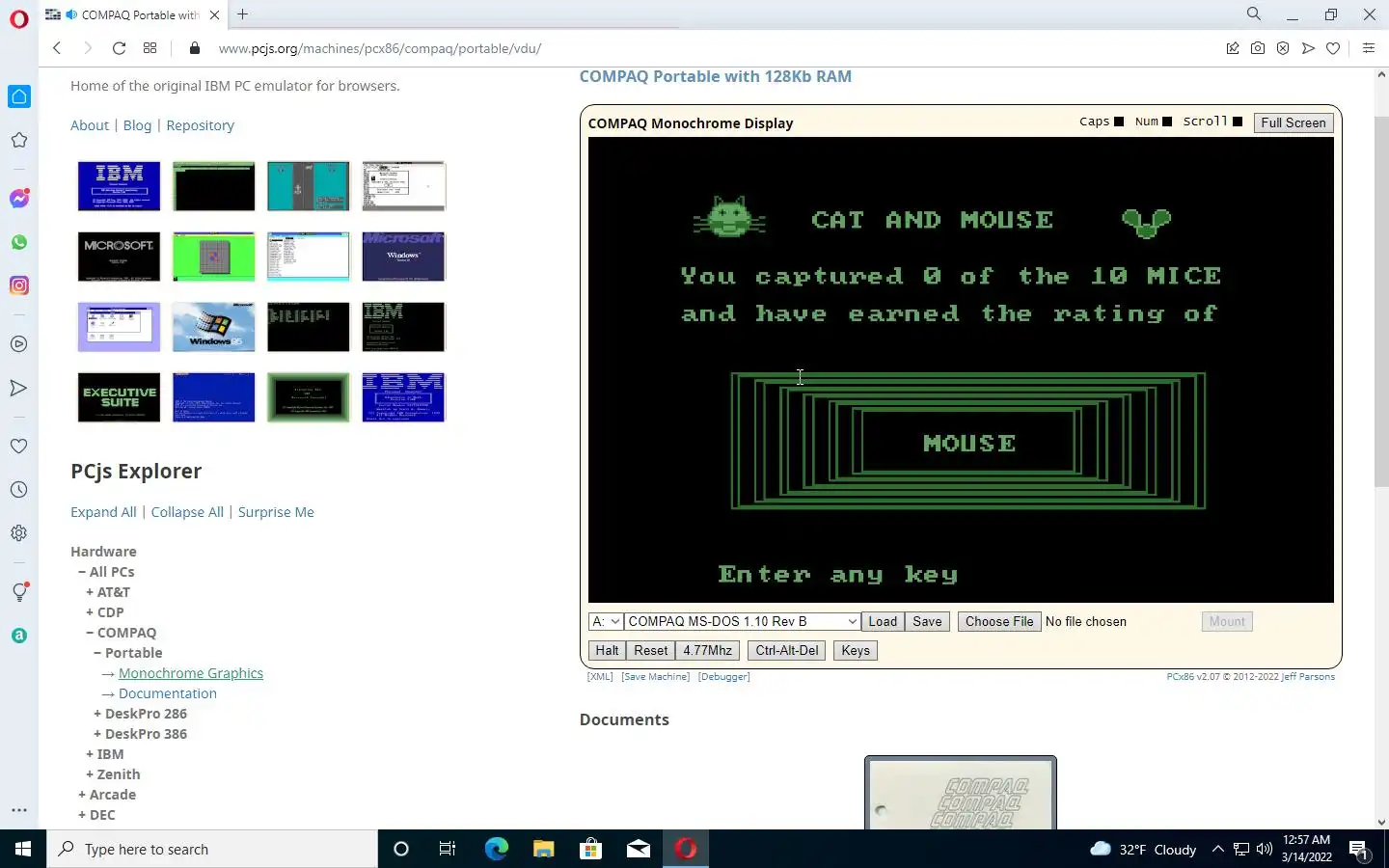1389x868 pixels.
Task: Open Debugger link below machine
Action: 723,677
